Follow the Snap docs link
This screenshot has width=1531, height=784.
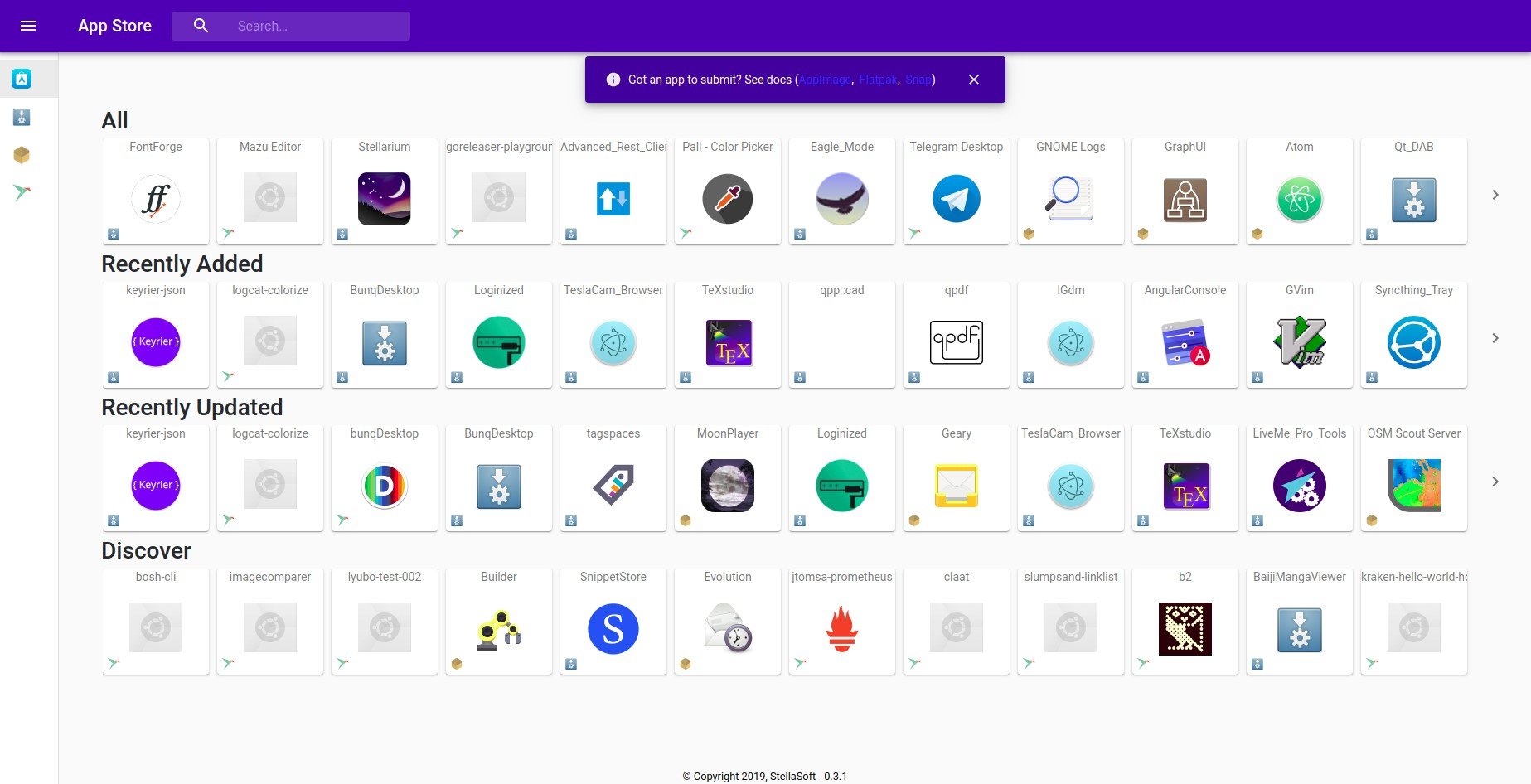(x=918, y=80)
